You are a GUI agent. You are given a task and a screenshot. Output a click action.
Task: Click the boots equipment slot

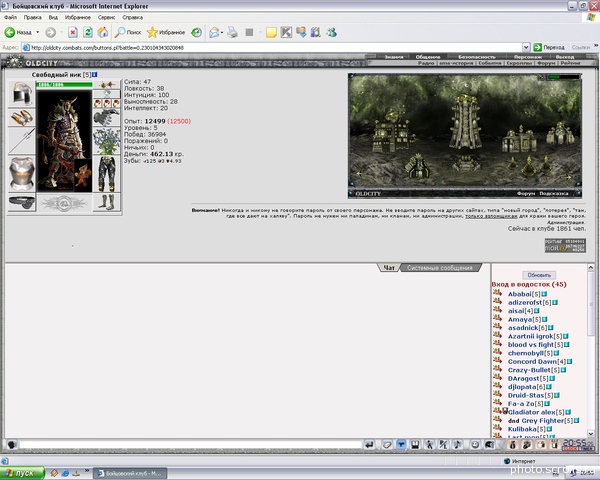(x=106, y=202)
